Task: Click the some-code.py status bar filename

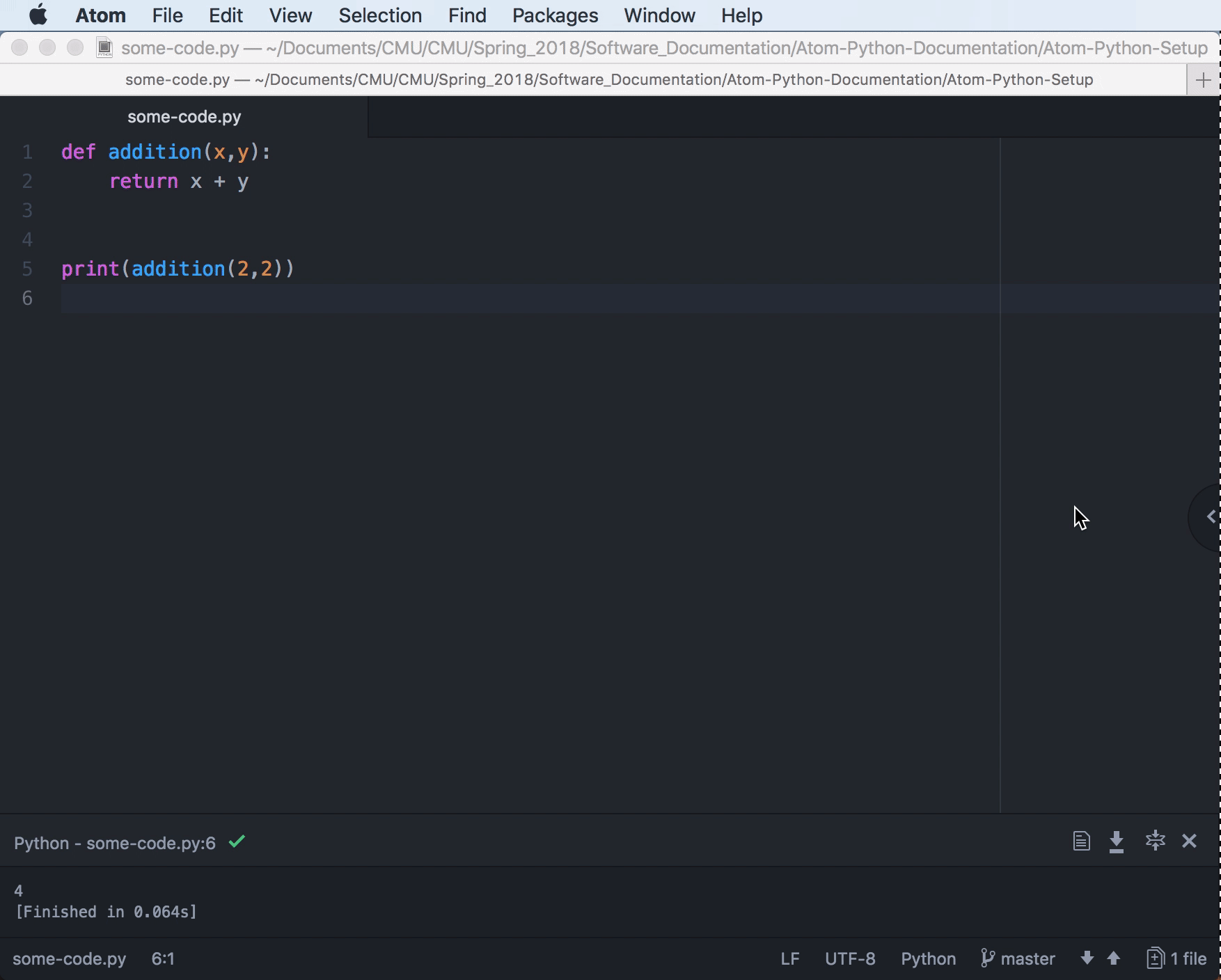Action: point(70,958)
